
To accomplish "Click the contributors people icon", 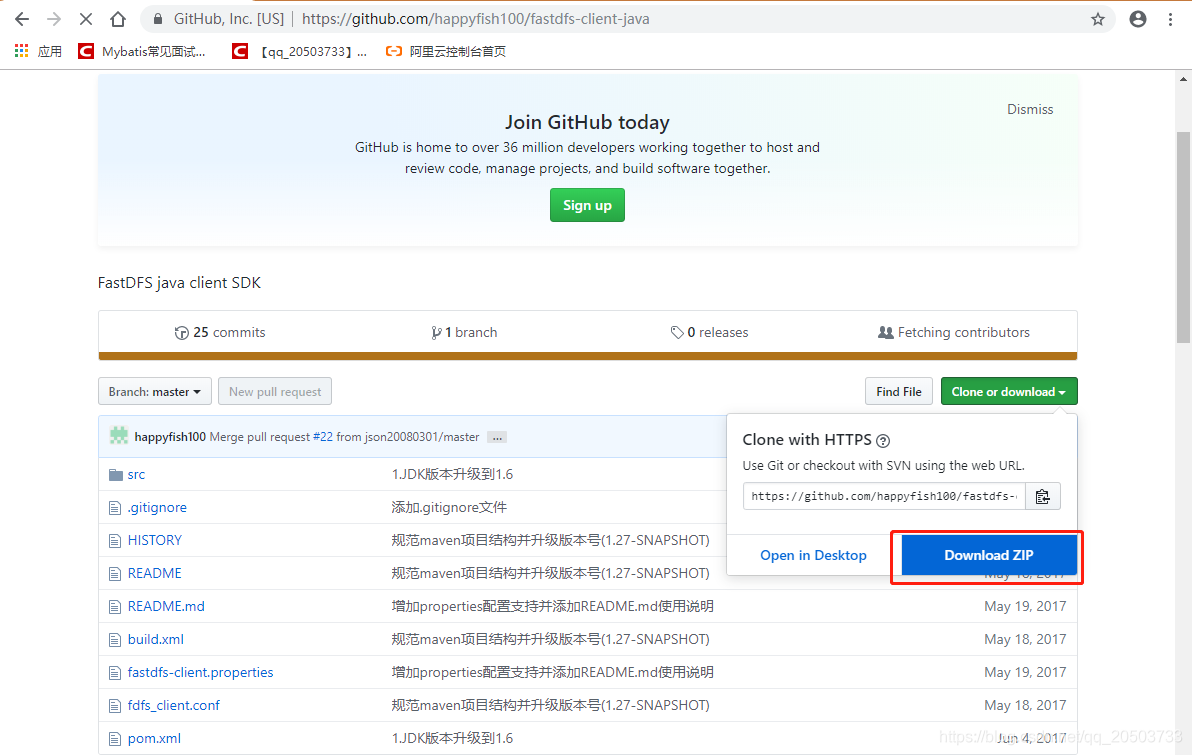I will coord(886,332).
